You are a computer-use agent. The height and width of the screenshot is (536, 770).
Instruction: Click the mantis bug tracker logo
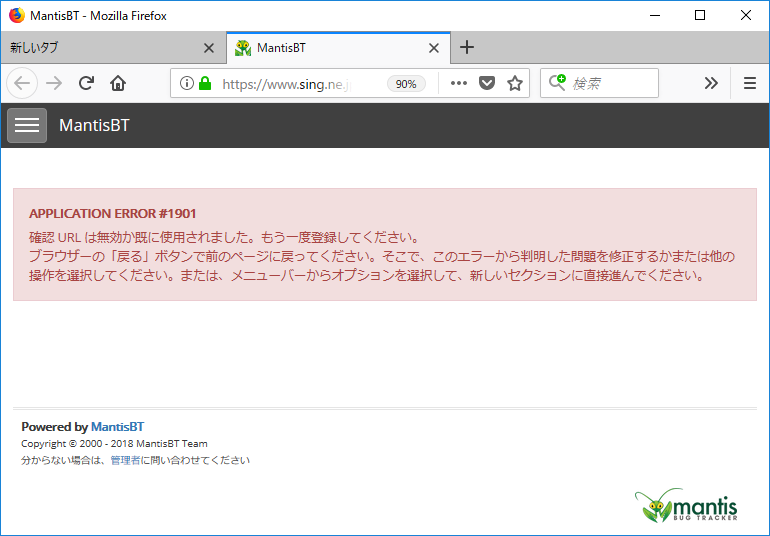pyautogui.click(x=686, y=505)
